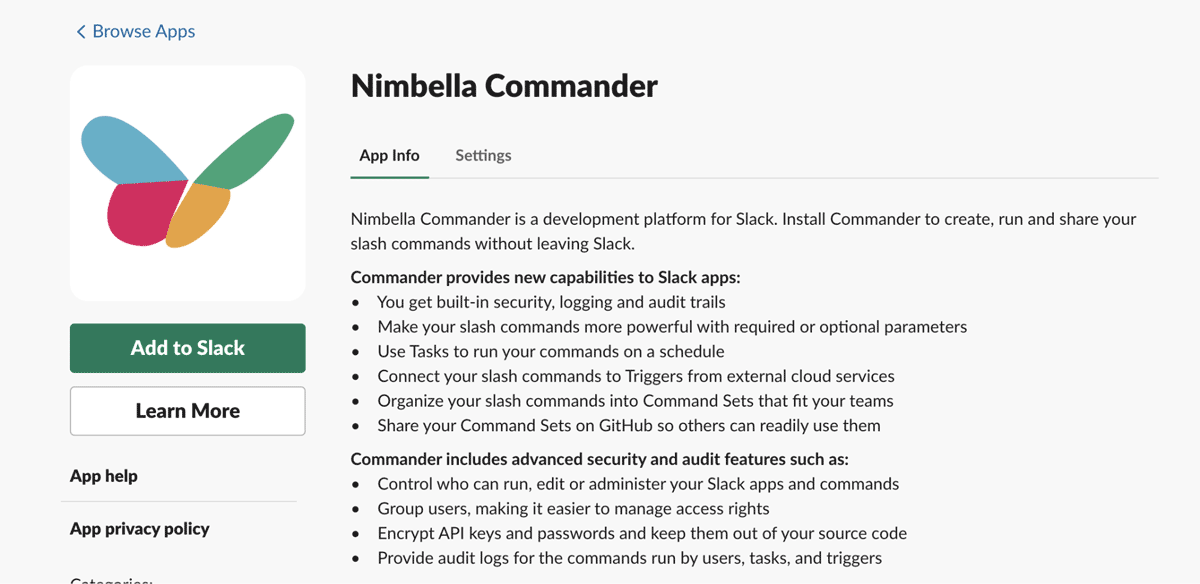The width and height of the screenshot is (1200, 584).
Task: Click the Nimbella Commander page title
Action: tap(504, 86)
